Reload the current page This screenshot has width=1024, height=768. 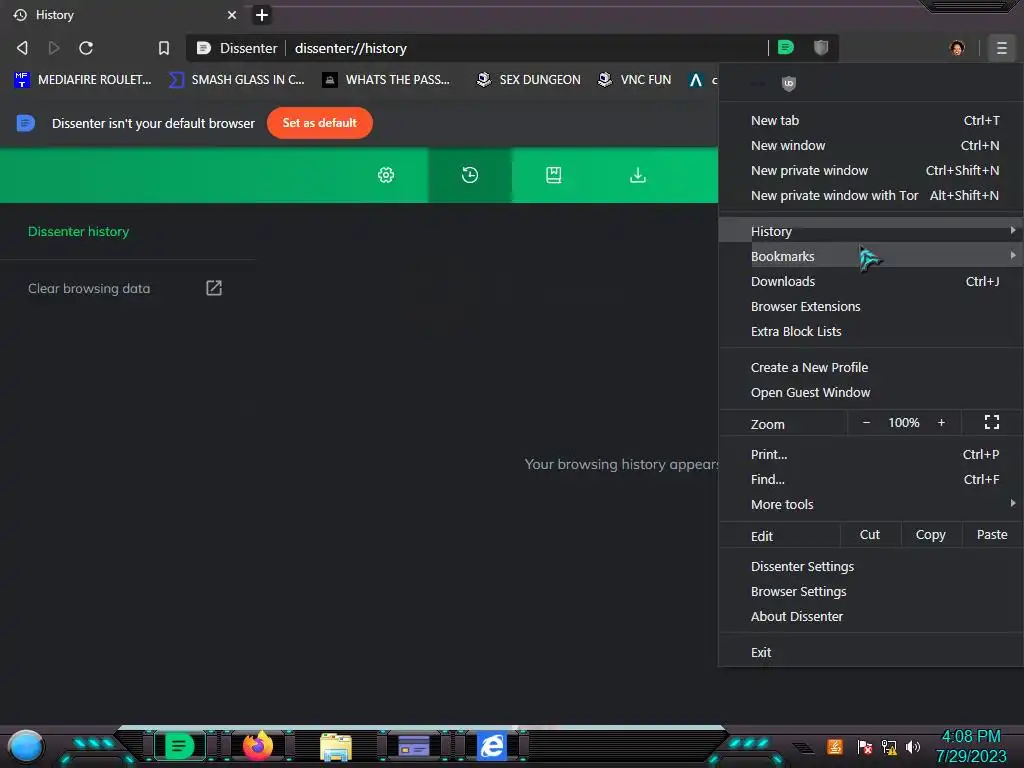coord(86,48)
